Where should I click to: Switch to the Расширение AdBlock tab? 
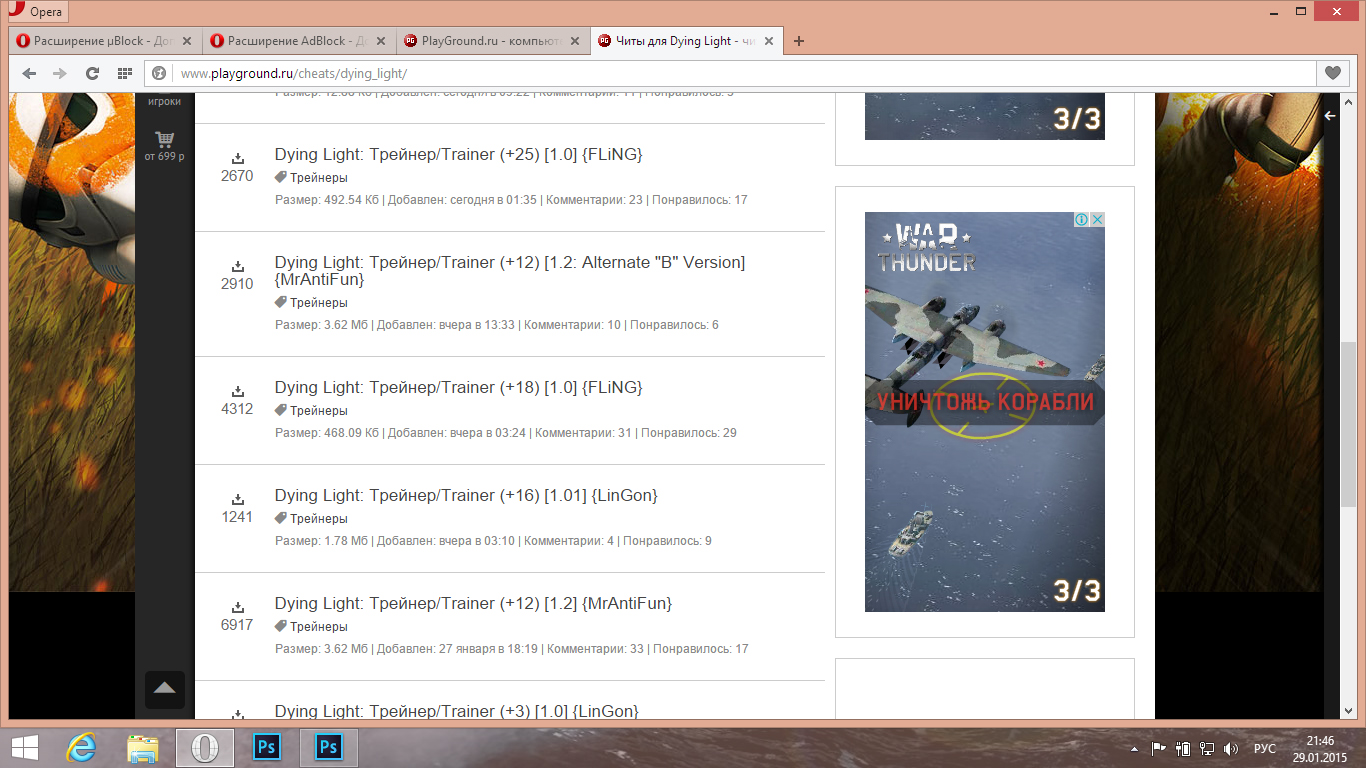point(298,41)
